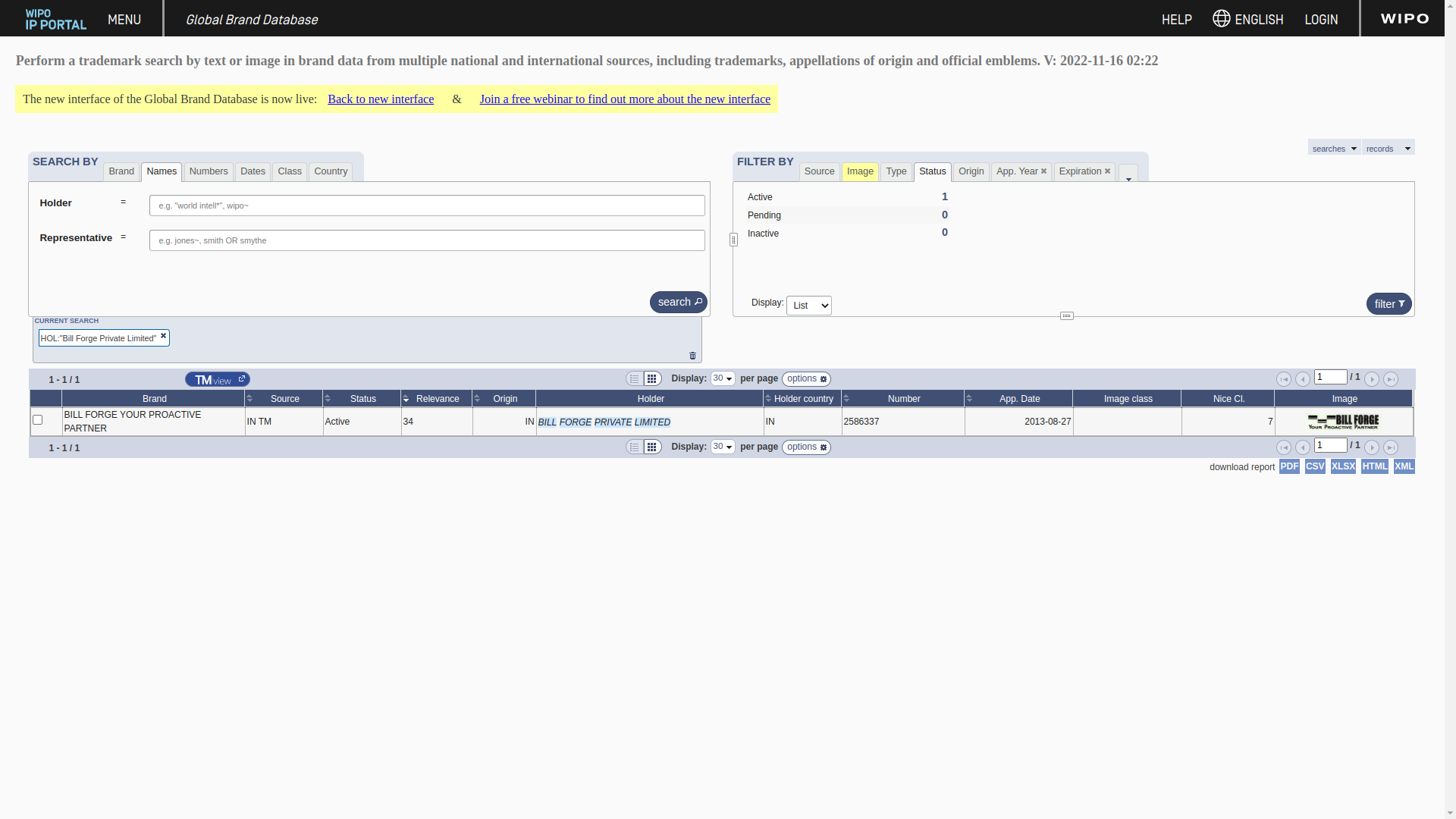
Task: Remove the App. Year filter tab
Action: (1043, 171)
